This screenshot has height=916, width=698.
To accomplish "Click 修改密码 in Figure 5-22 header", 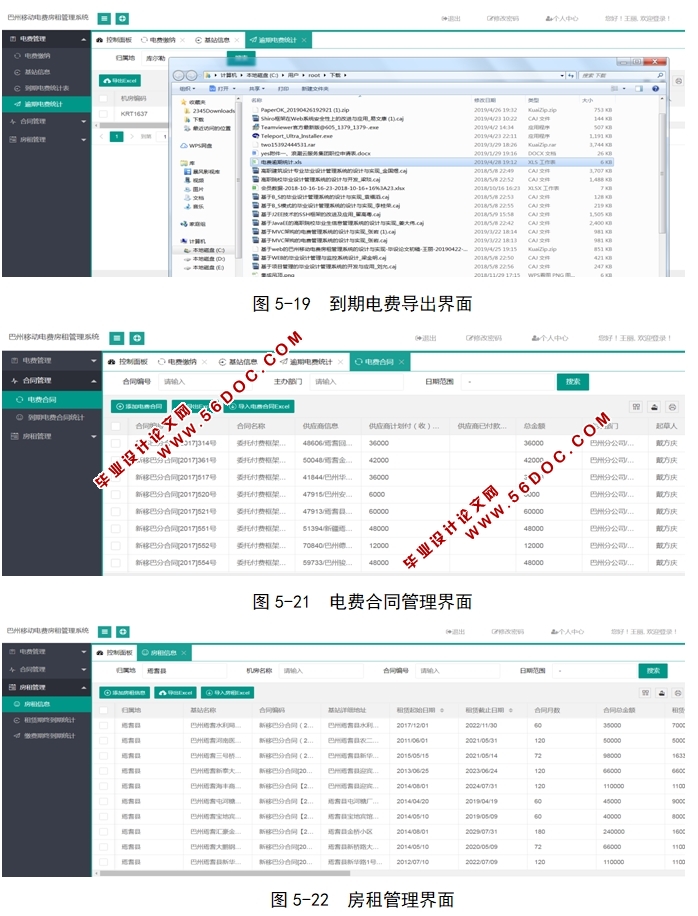I will (x=508, y=632).
